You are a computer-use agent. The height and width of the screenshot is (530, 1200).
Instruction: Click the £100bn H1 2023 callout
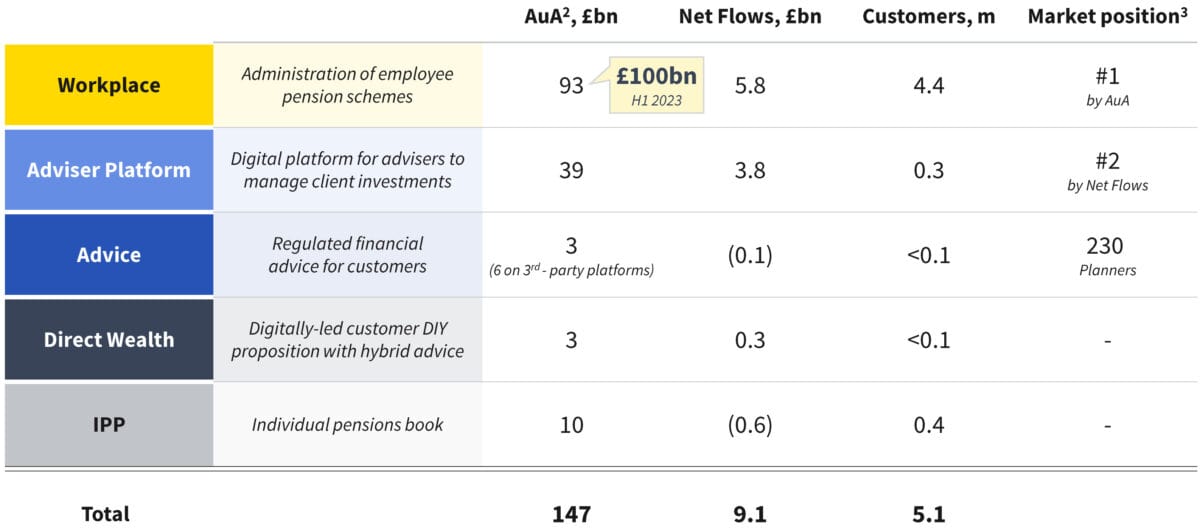click(x=656, y=84)
